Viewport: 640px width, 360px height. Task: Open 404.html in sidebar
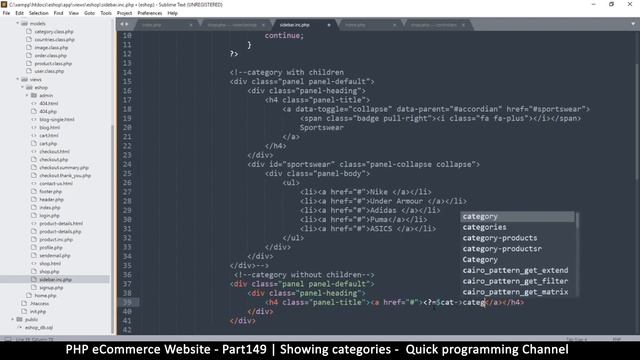click(49, 103)
